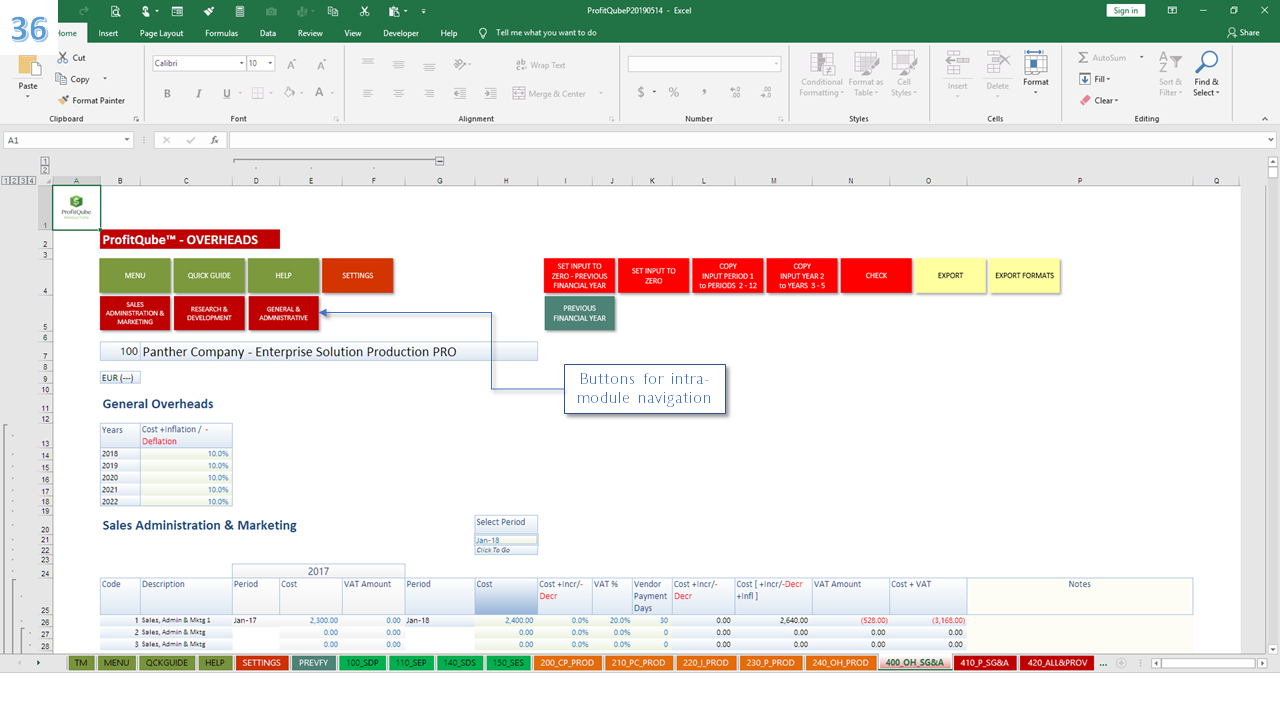Click the QUICK GUIDE button
Viewport: 1280px width, 720px height.
click(x=209, y=276)
